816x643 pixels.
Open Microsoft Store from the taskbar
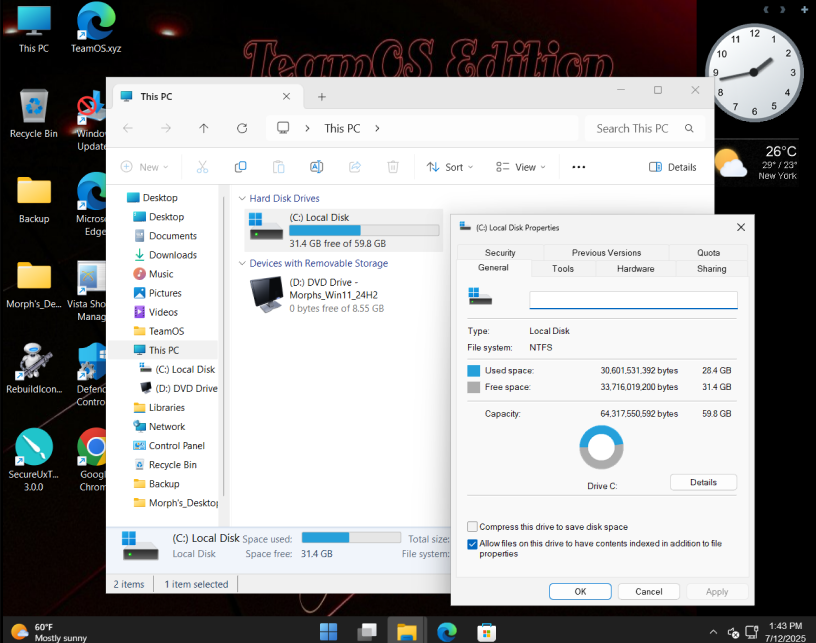tap(486, 632)
